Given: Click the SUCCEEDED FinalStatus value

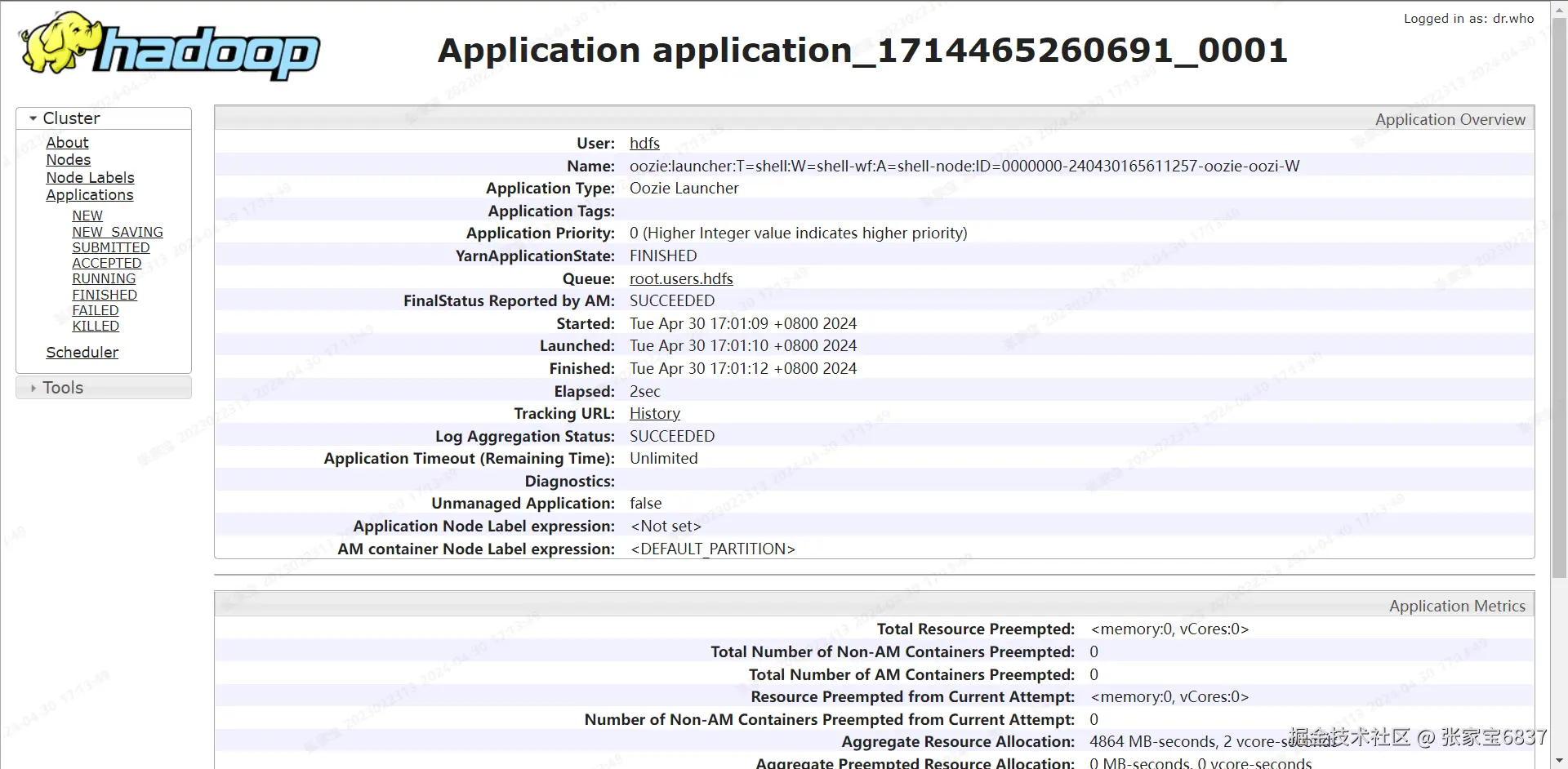Looking at the screenshot, I should (672, 301).
